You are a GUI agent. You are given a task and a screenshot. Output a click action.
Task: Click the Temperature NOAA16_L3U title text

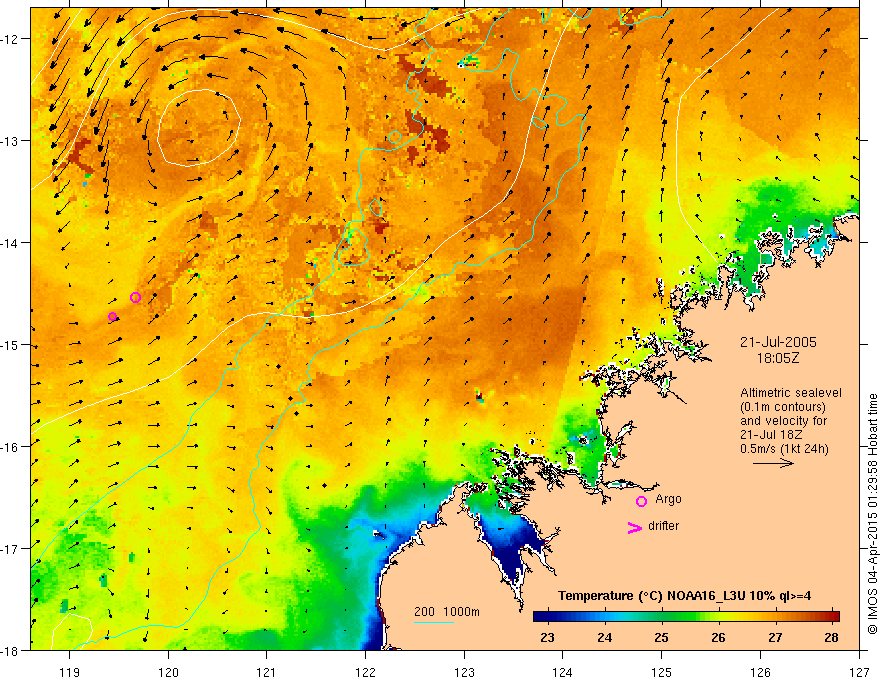tap(684, 596)
